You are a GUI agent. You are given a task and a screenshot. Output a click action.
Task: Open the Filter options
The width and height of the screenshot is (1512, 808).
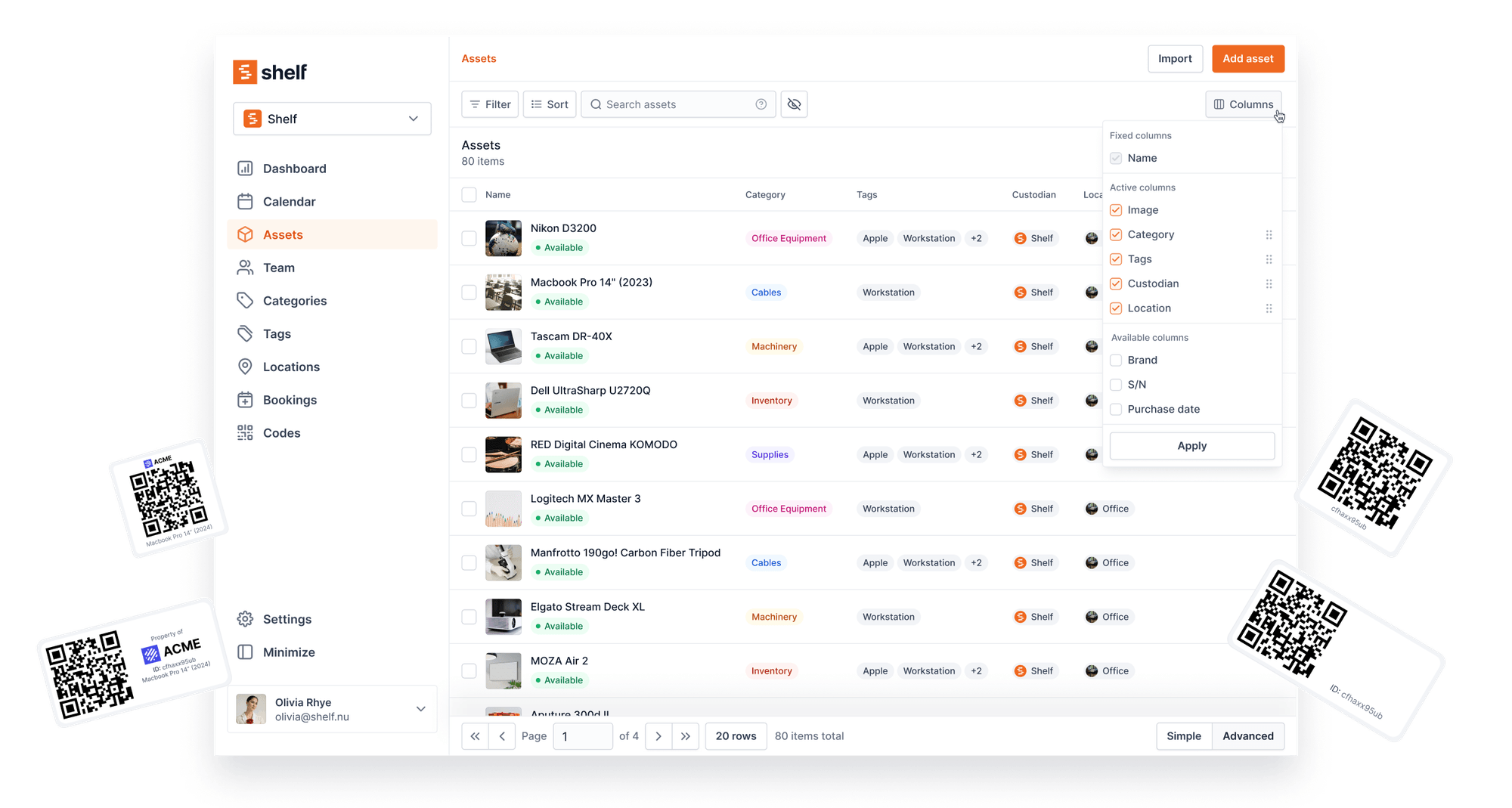(490, 104)
